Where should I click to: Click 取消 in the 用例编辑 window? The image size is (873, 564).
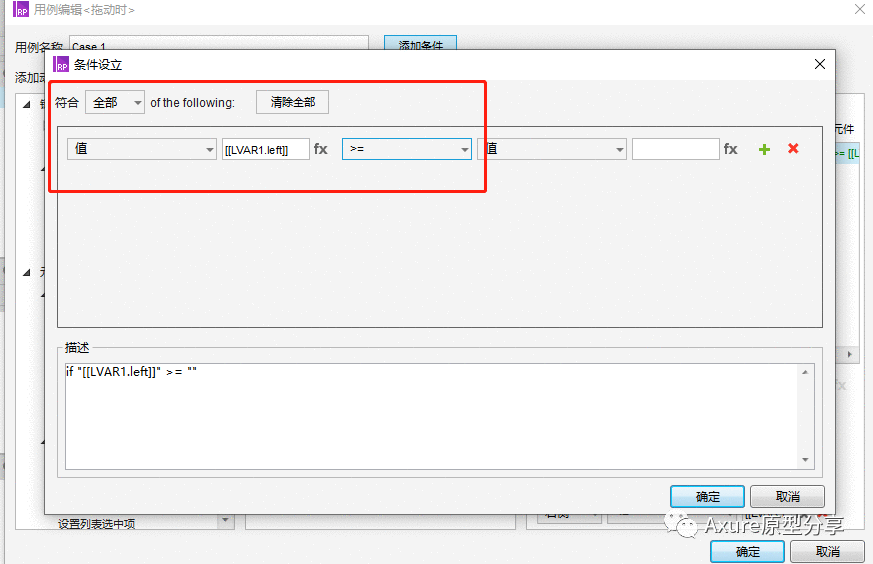[x=827, y=551]
